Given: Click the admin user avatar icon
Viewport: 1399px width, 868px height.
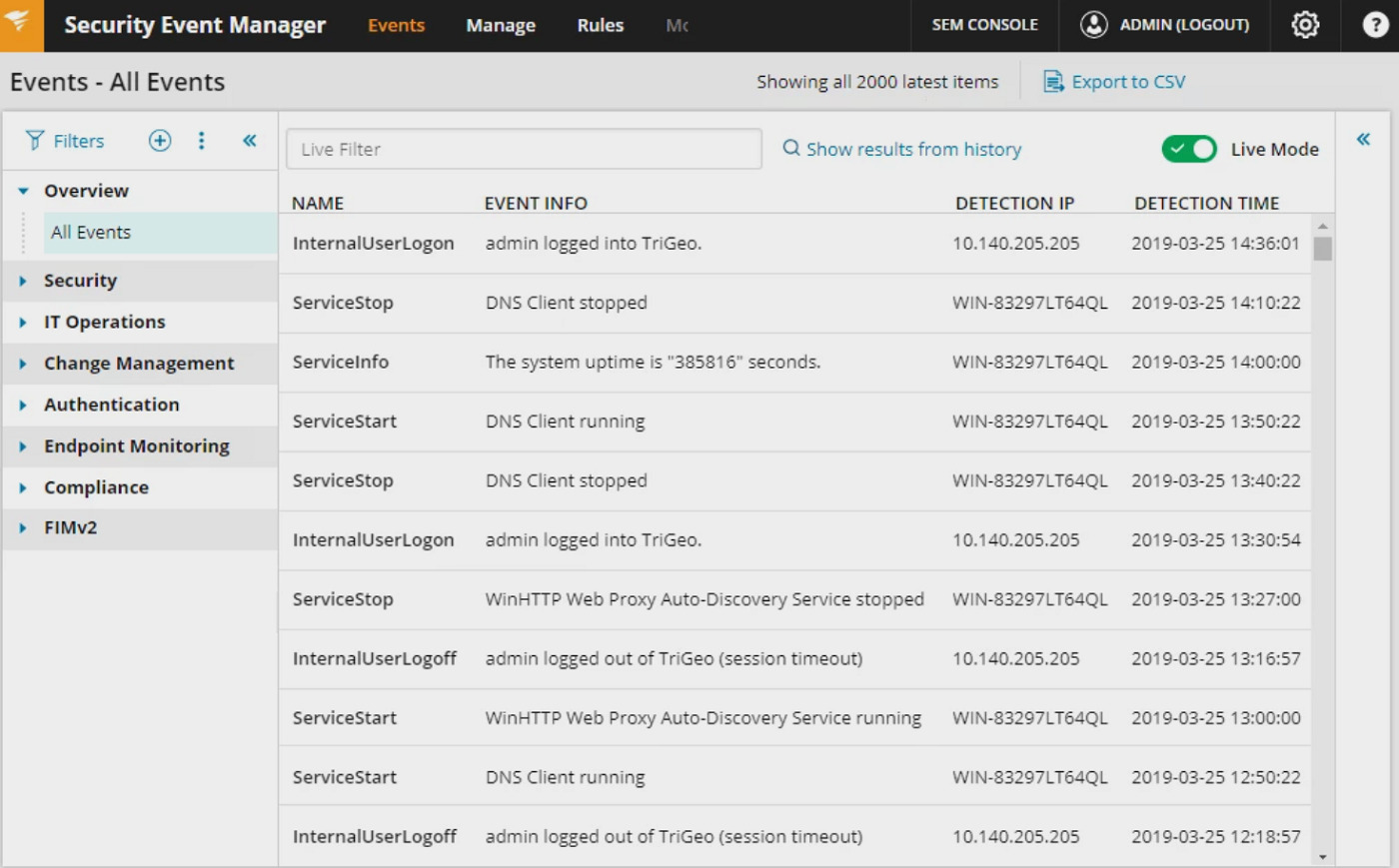Looking at the screenshot, I should [1094, 25].
